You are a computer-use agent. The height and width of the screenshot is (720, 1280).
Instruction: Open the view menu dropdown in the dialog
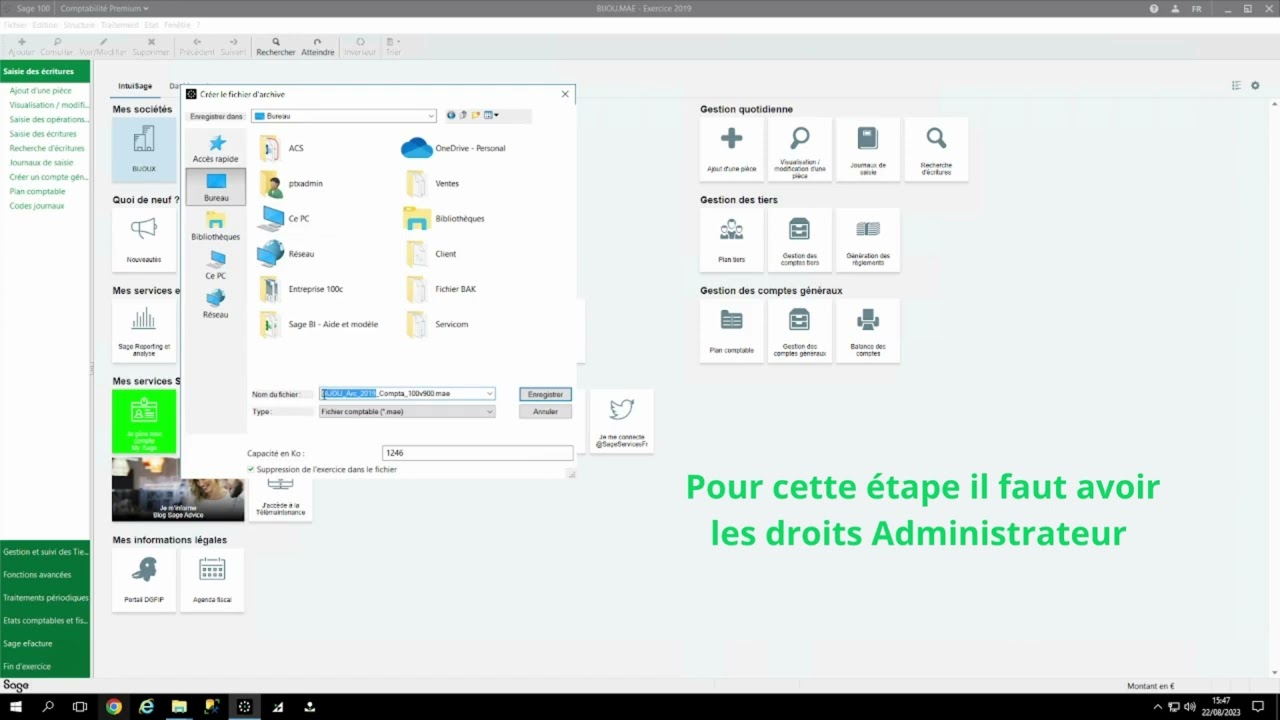tap(491, 115)
